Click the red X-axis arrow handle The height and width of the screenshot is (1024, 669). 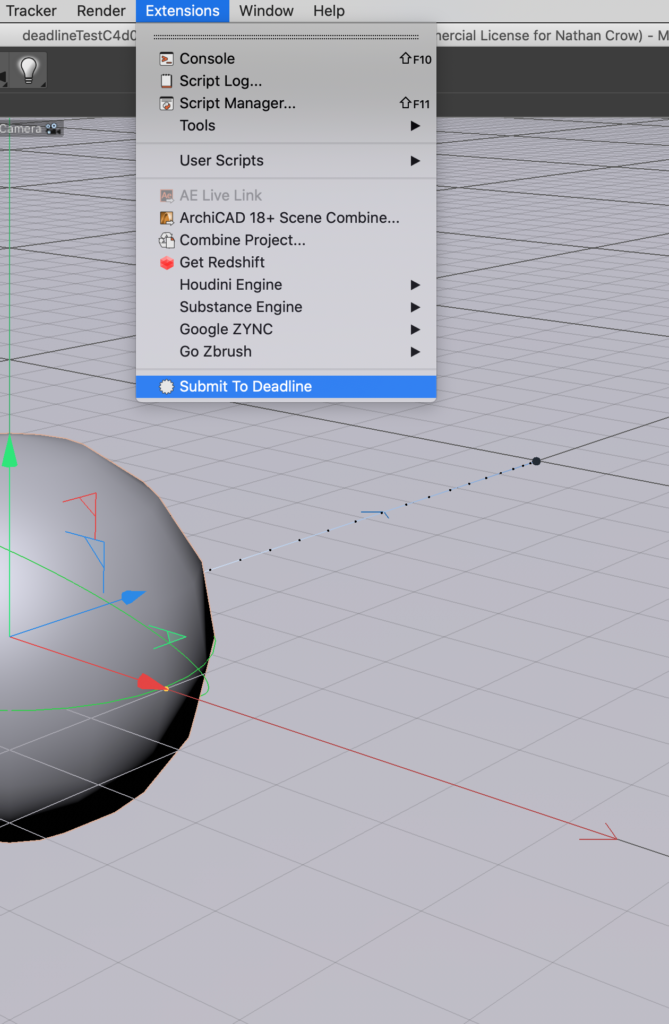pos(151,683)
